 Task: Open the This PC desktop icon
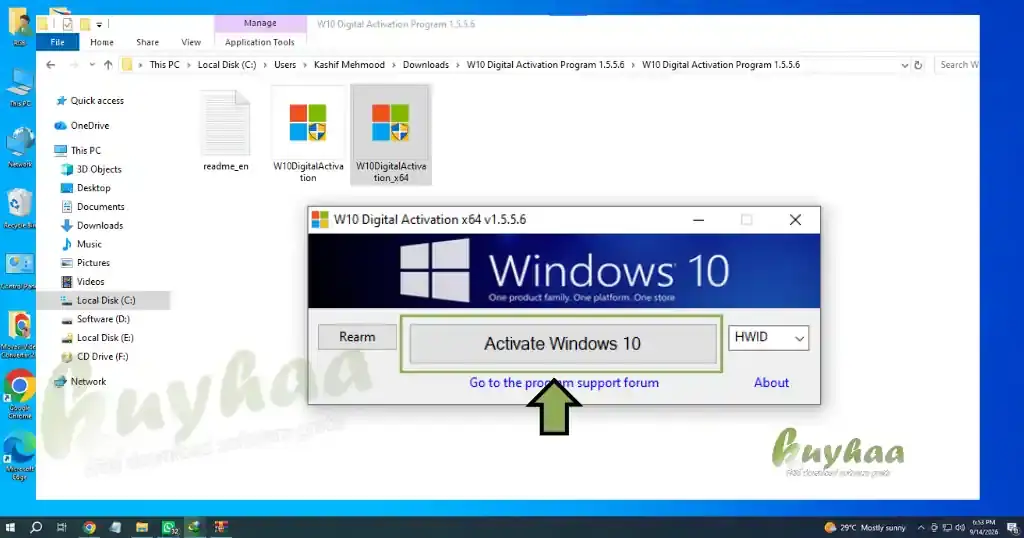pyautogui.click(x=20, y=87)
